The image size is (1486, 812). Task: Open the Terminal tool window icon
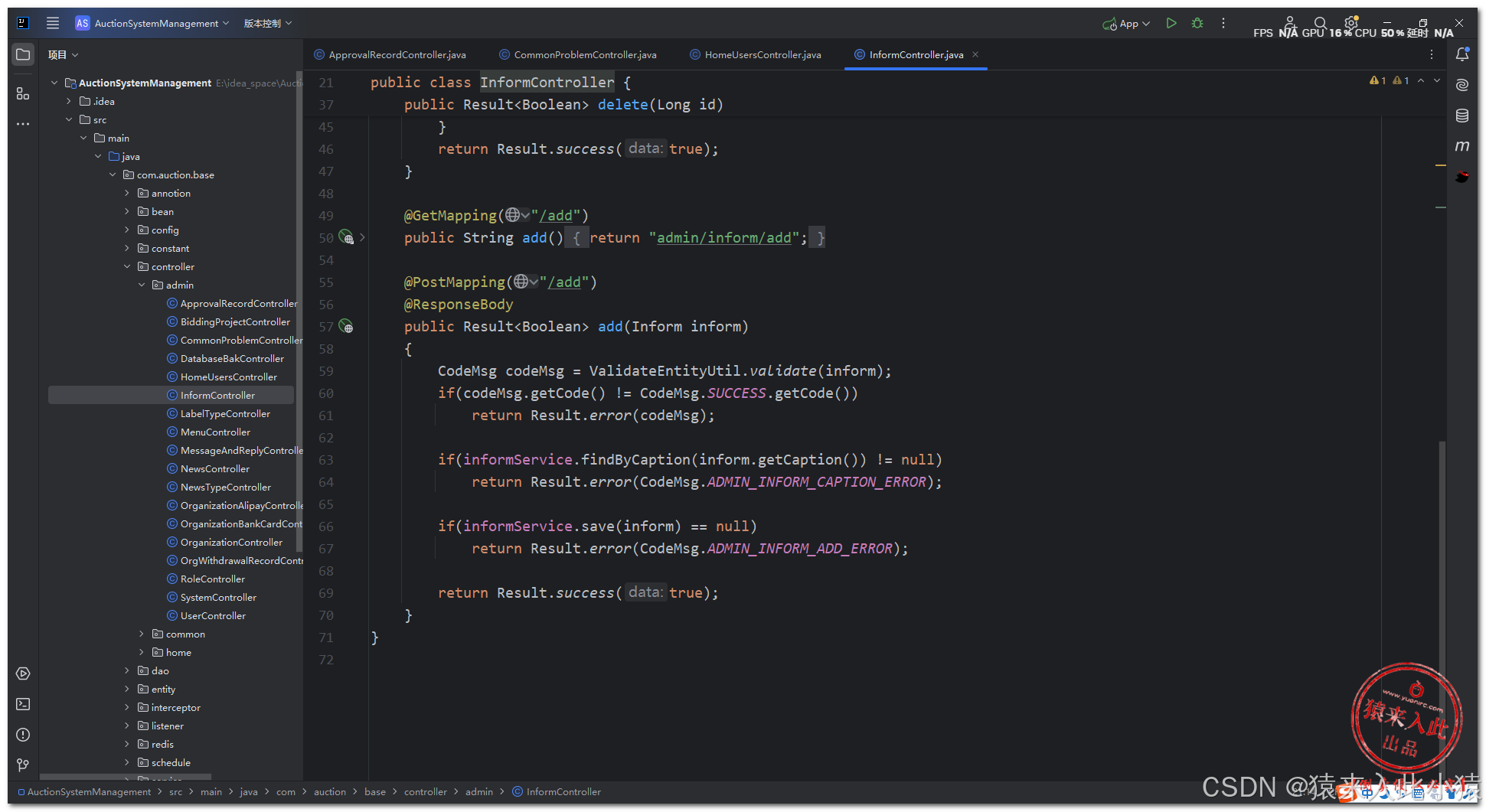[x=23, y=704]
